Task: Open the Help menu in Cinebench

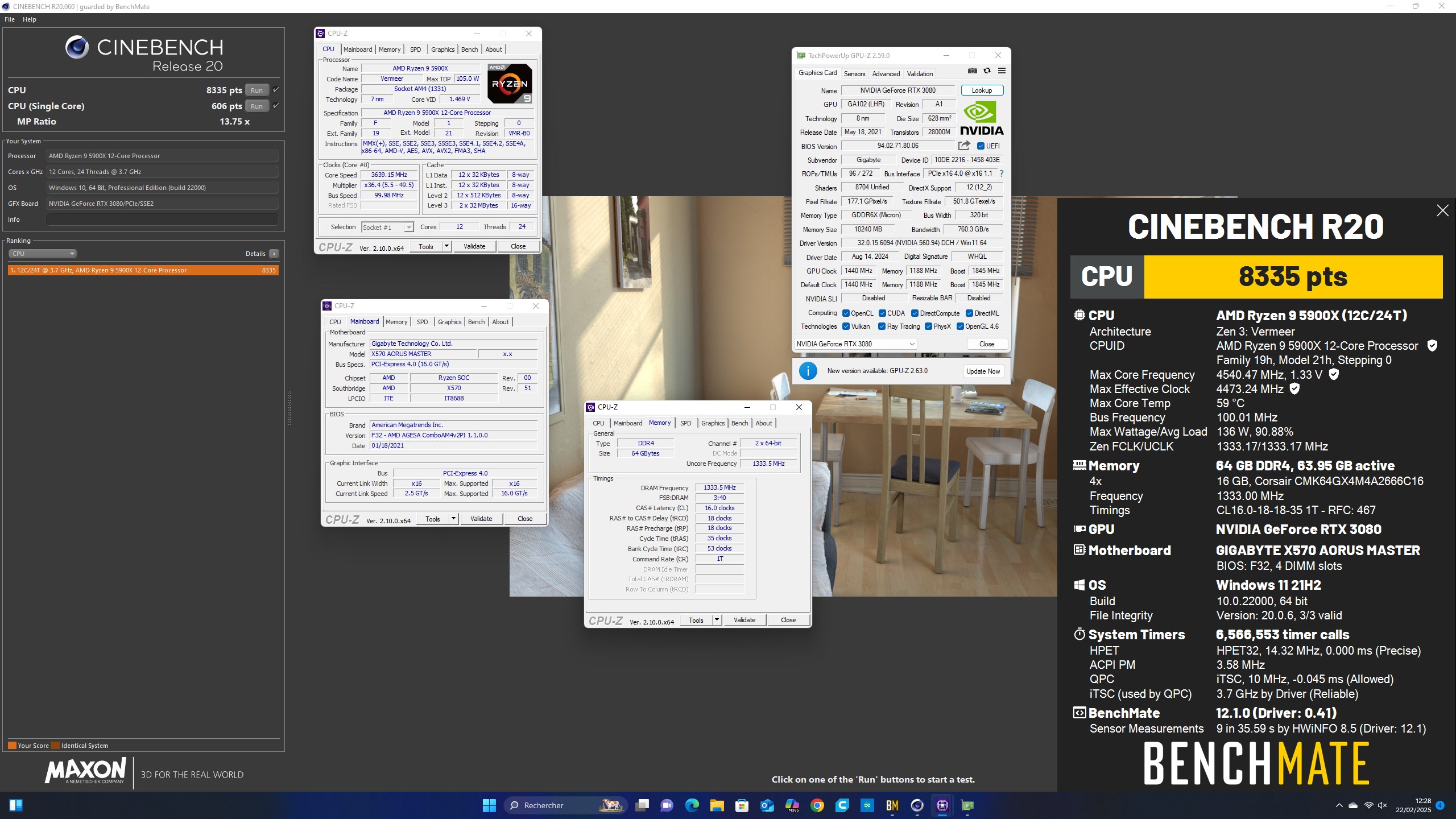Action: pos(30,19)
